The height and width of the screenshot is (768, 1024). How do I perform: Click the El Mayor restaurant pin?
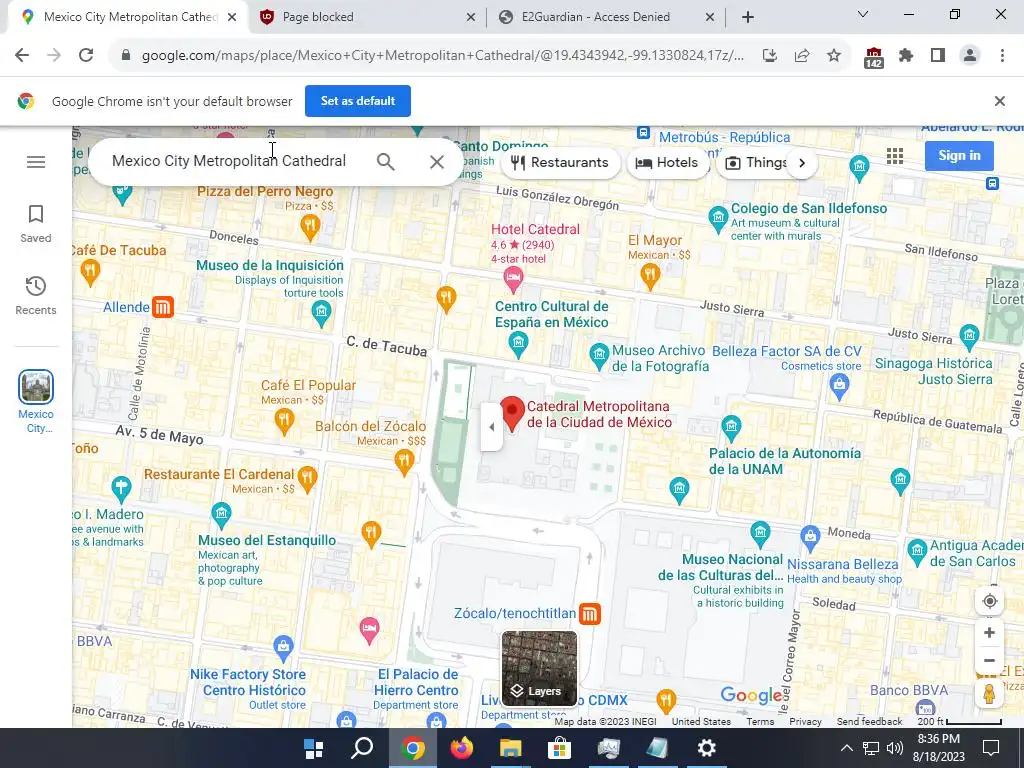tap(650, 276)
